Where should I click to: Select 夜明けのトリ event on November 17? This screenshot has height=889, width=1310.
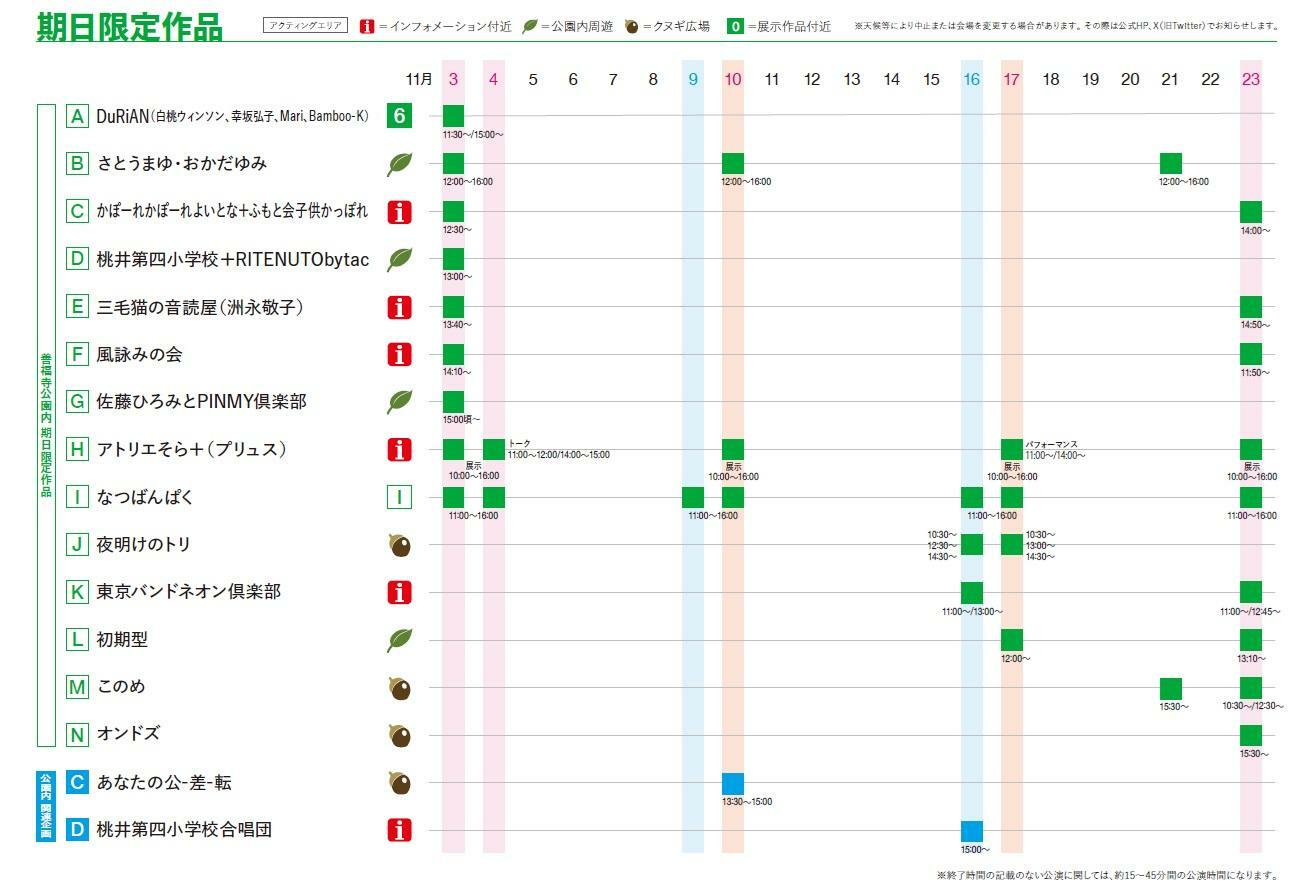tap(1012, 544)
